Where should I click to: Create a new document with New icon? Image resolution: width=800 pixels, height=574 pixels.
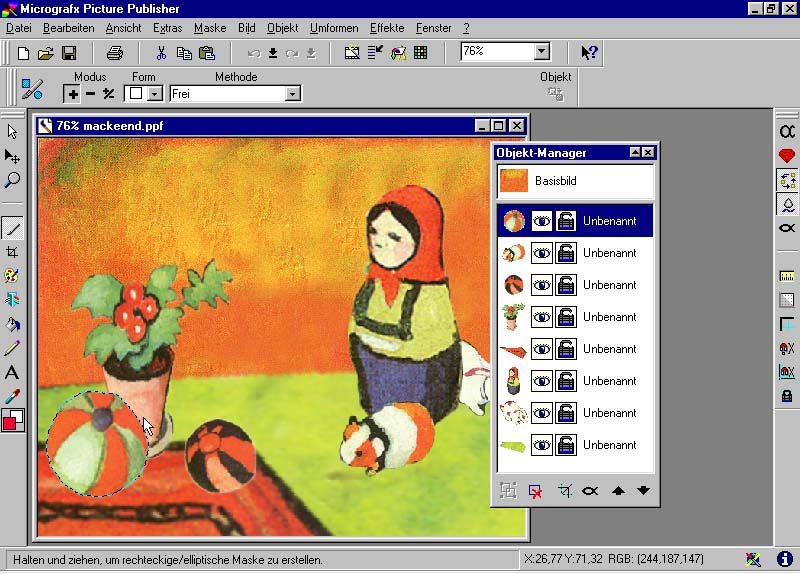(x=23, y=53)
